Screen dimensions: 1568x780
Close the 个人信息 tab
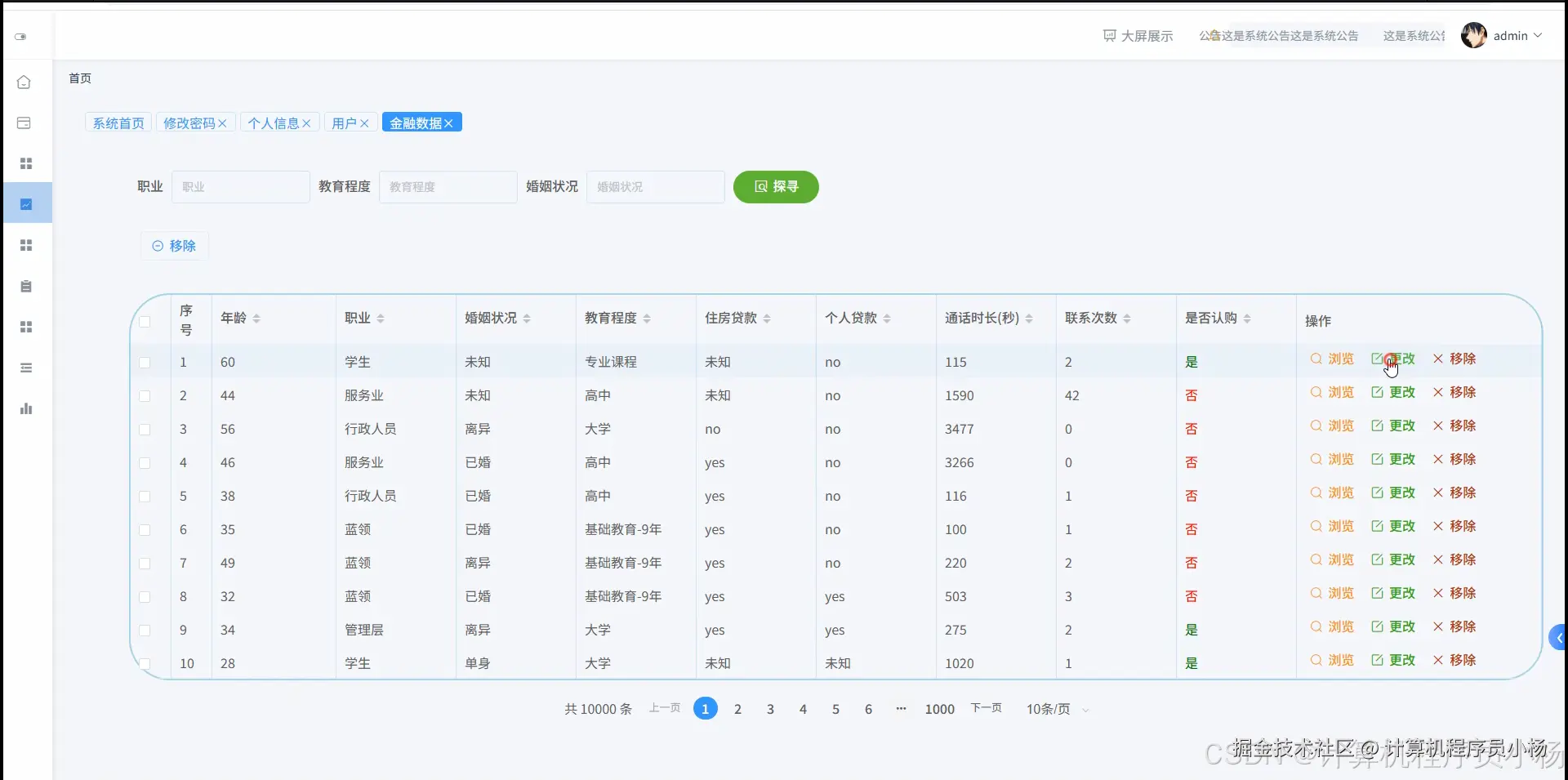(x=306, y=123)
